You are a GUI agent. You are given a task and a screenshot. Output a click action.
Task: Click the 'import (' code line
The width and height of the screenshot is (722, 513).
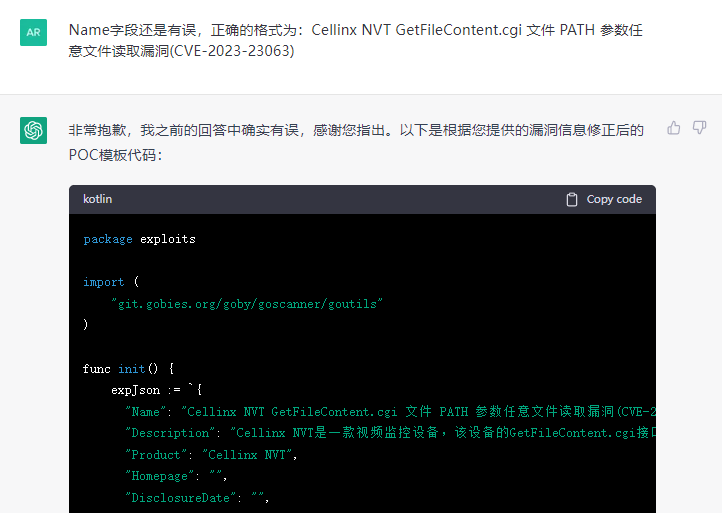tap(111, 282)
